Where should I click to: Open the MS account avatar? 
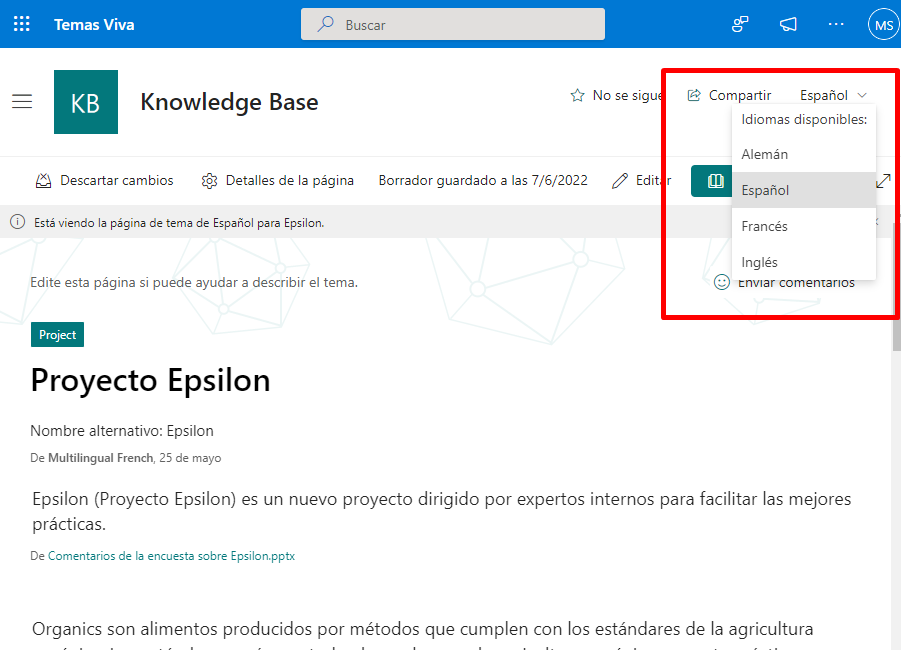coord(883,25)
